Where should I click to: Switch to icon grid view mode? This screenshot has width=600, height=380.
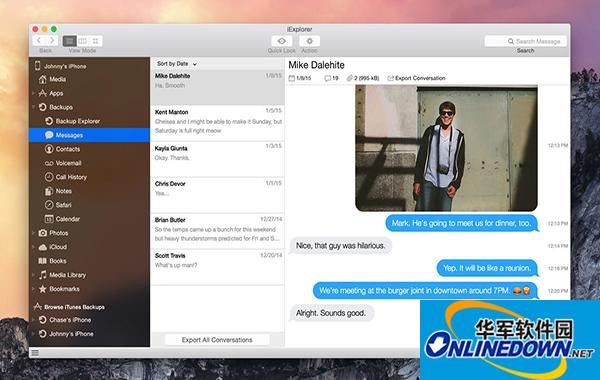click(95, 41)
